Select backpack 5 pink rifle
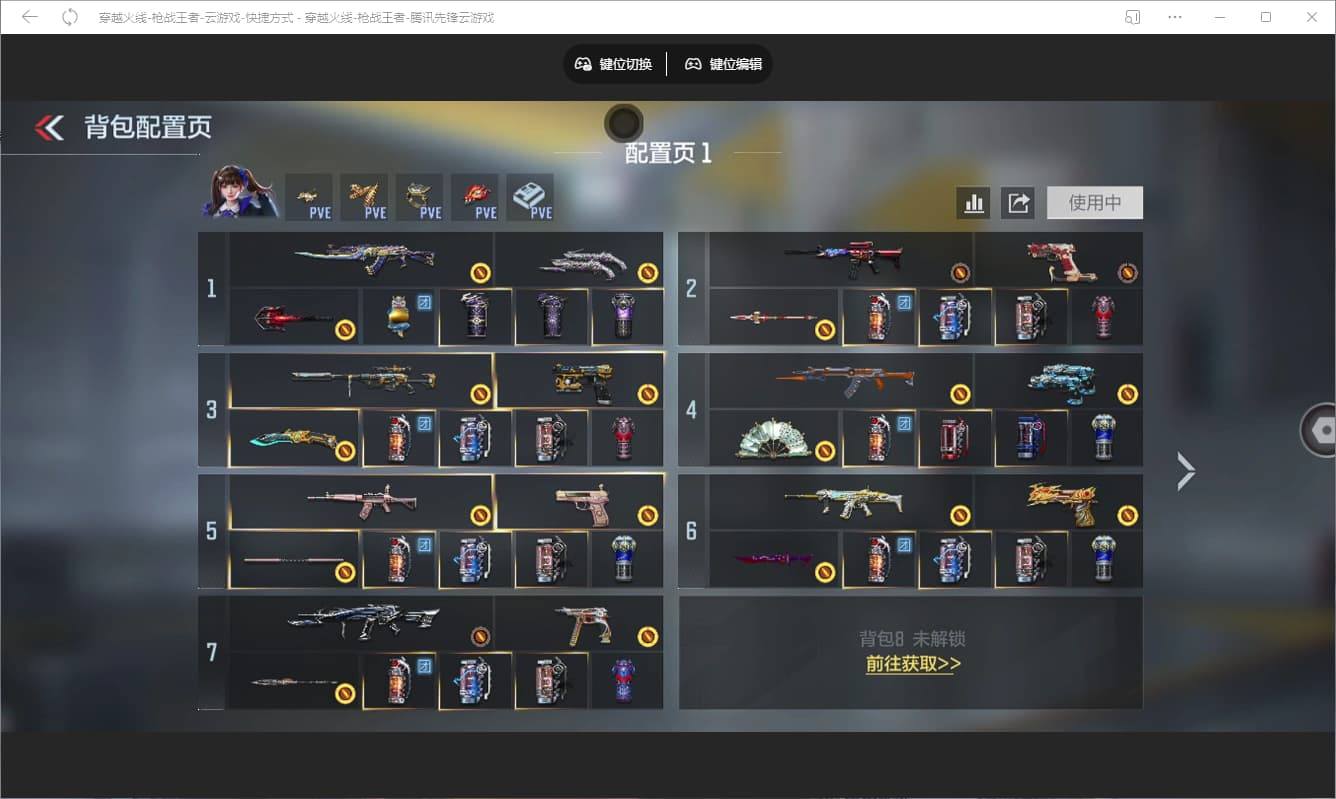The width and height of the screenshot is (1336, 799). coord(361,502)
